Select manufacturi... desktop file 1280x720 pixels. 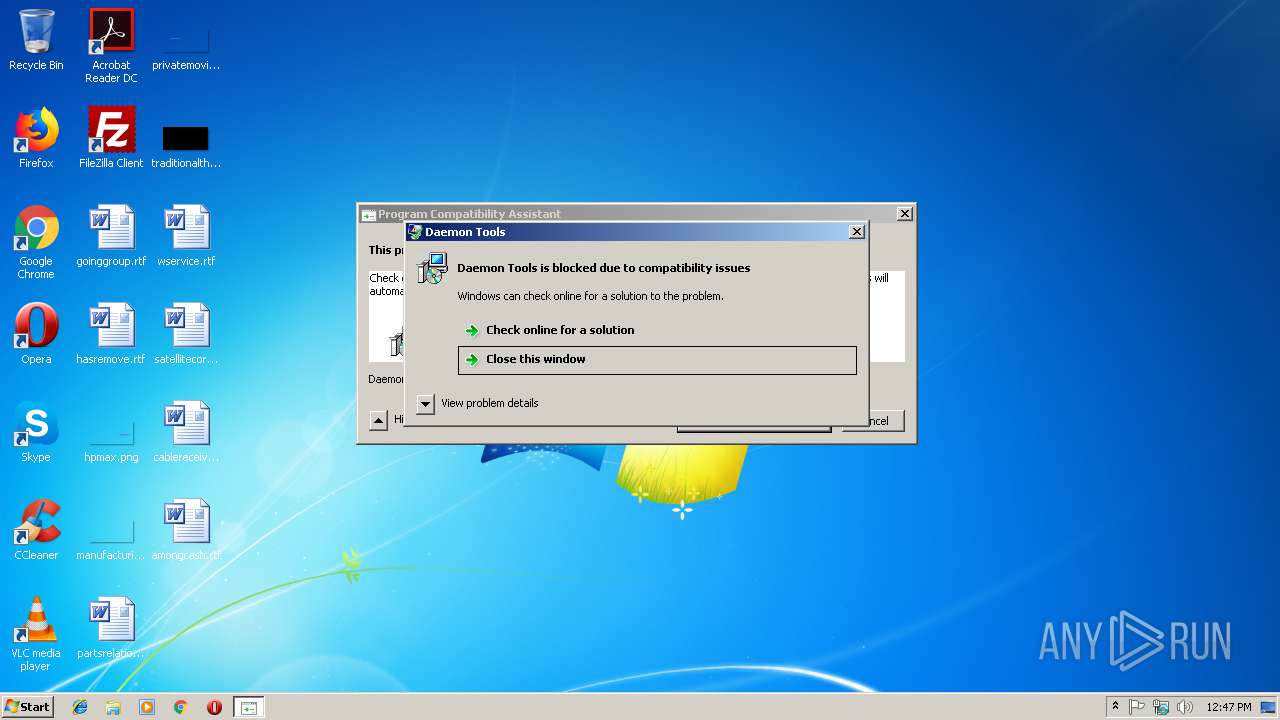pyautogui.click(x=111, y=539)
